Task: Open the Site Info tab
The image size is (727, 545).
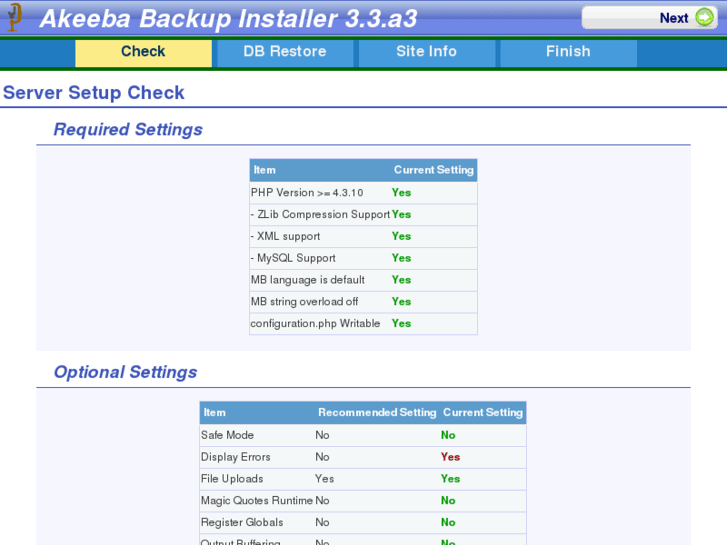Action: click(427, 51)
